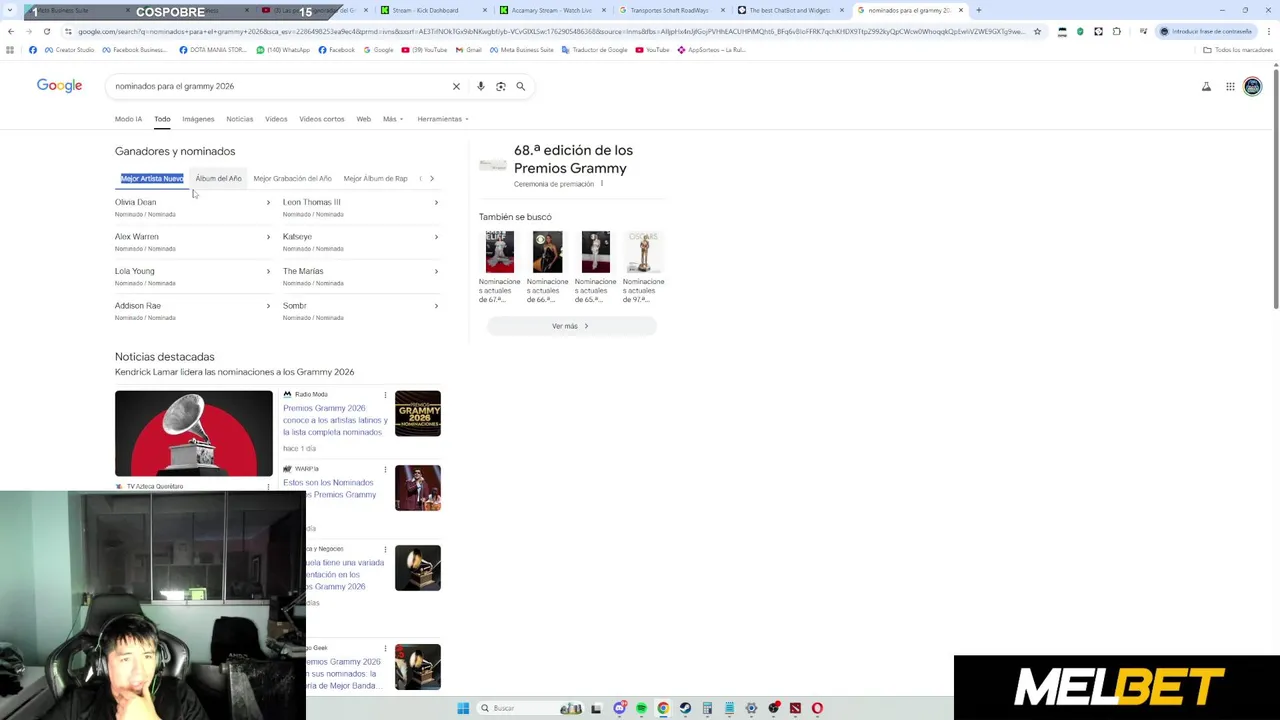Start voice search with the microphone icon

tap(481, 86)
